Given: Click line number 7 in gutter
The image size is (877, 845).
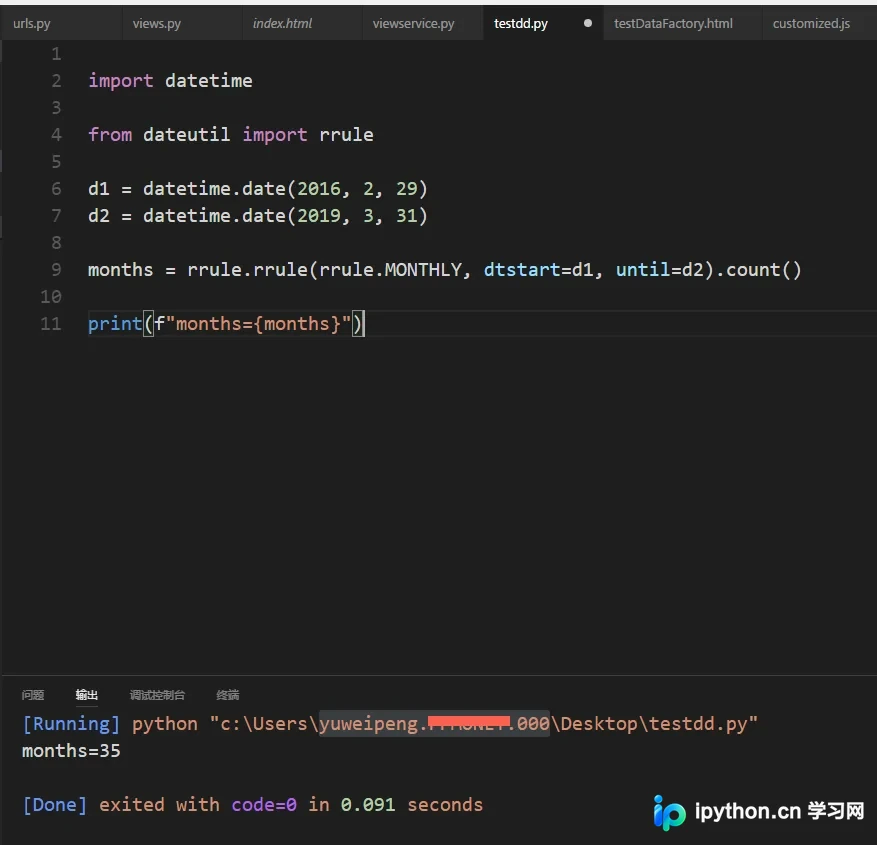Looking at the screenshot, I should [56, 216].
